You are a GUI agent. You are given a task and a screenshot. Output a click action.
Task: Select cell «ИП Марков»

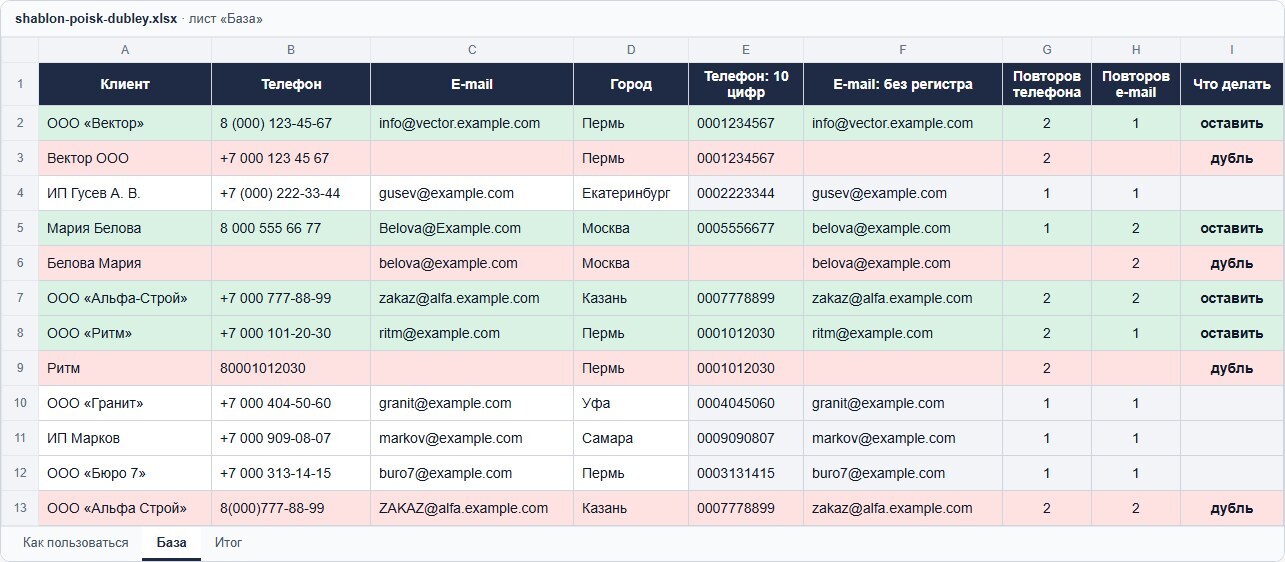tap(125, 438)
